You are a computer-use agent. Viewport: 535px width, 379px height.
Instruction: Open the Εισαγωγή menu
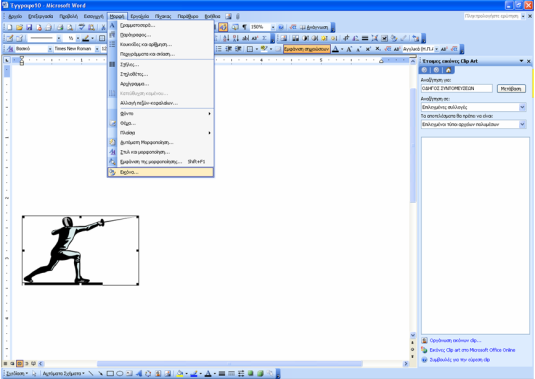pos(93,16)
